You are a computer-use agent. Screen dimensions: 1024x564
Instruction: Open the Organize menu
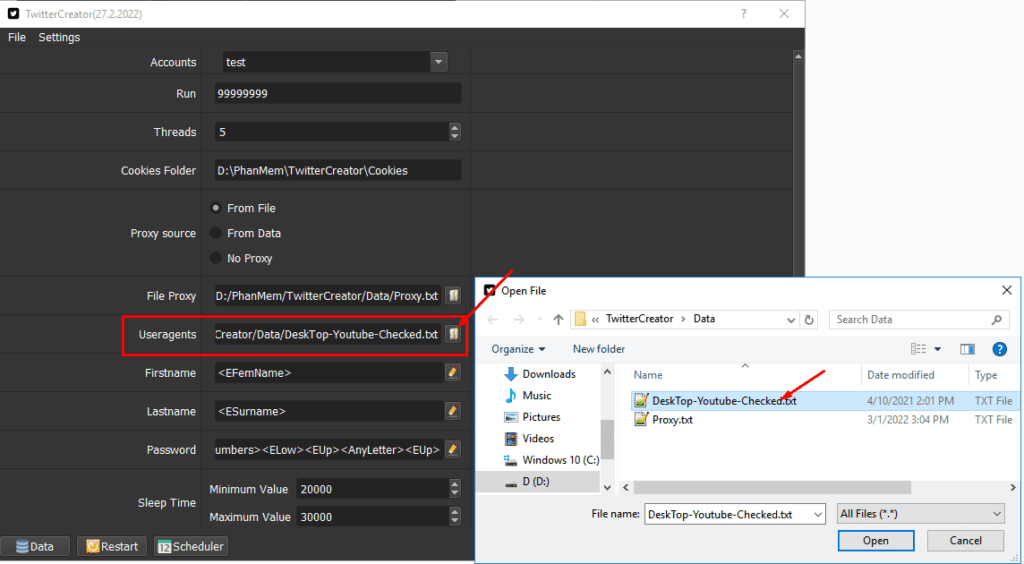click(519, 349)
